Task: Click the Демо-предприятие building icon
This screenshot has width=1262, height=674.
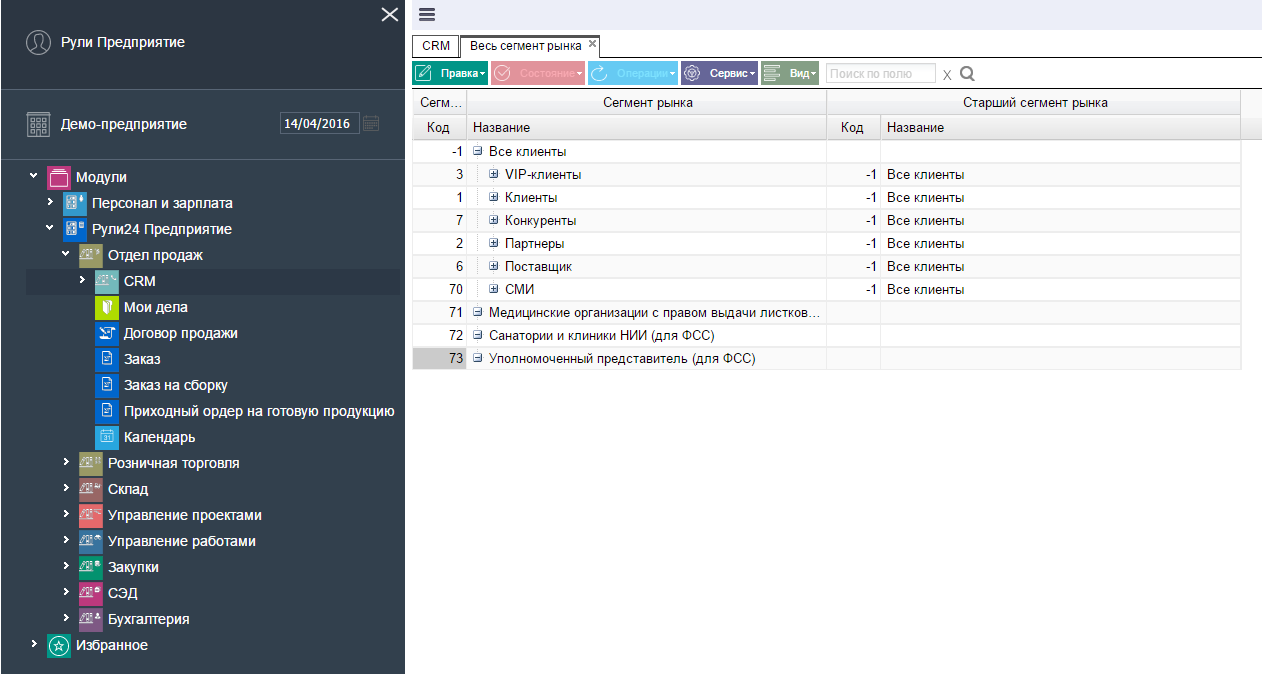Action: pyautogui.click(x=38, y=125)
